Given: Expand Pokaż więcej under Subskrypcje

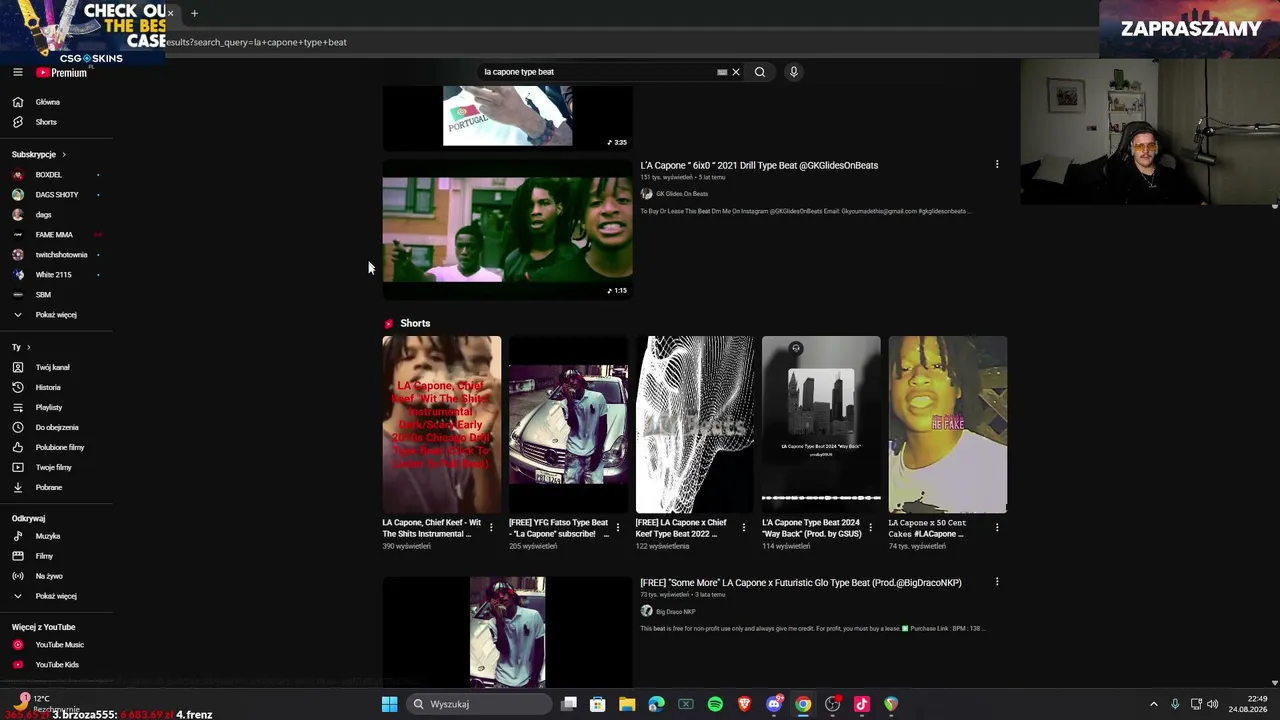Looking at the screenshot, I should point(56,315).
